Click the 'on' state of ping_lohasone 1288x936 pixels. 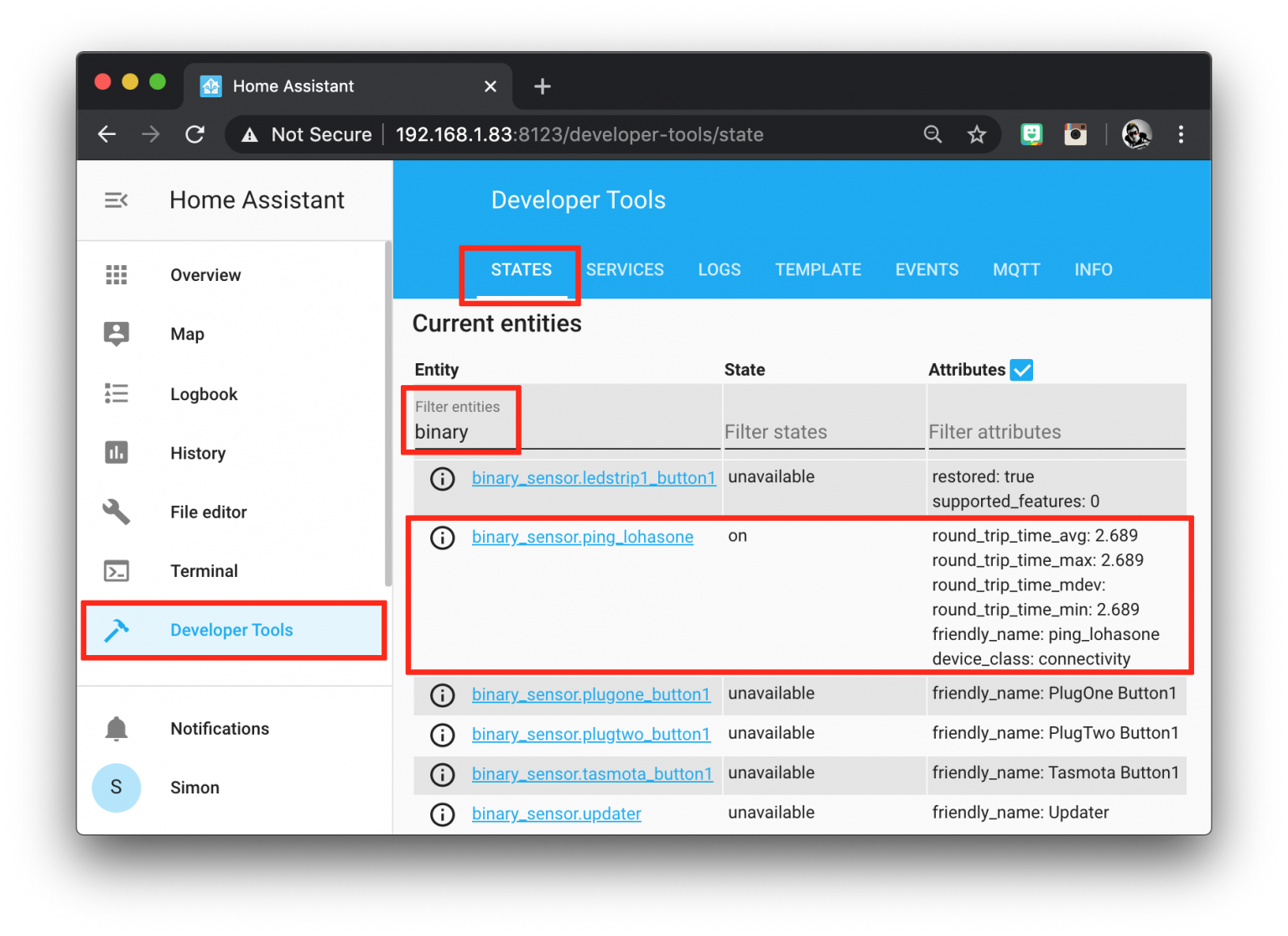(737, 536)
